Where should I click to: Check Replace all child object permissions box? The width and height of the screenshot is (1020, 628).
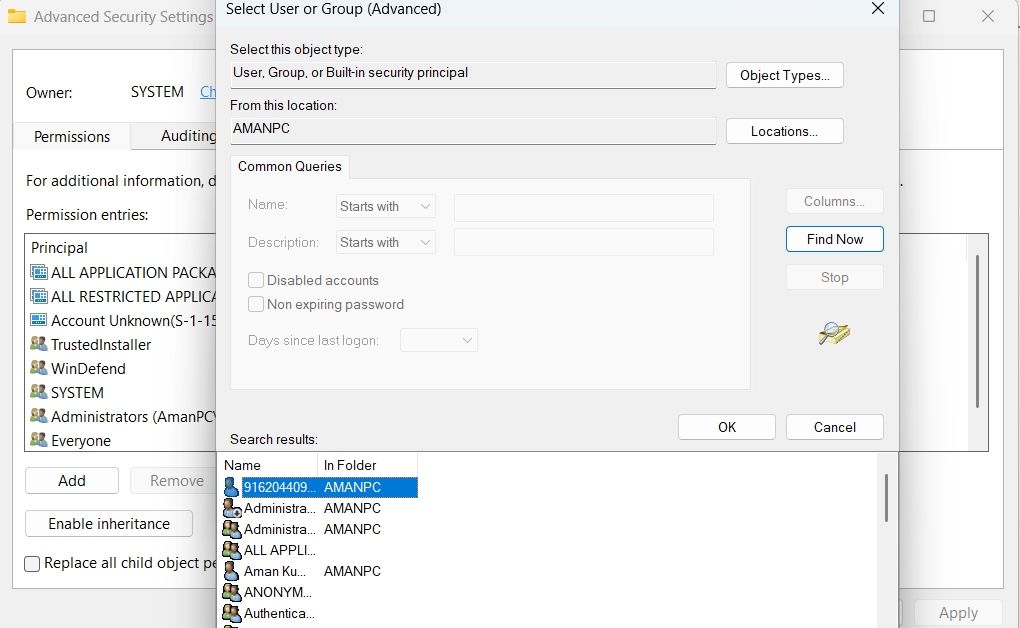pos(33,563)
